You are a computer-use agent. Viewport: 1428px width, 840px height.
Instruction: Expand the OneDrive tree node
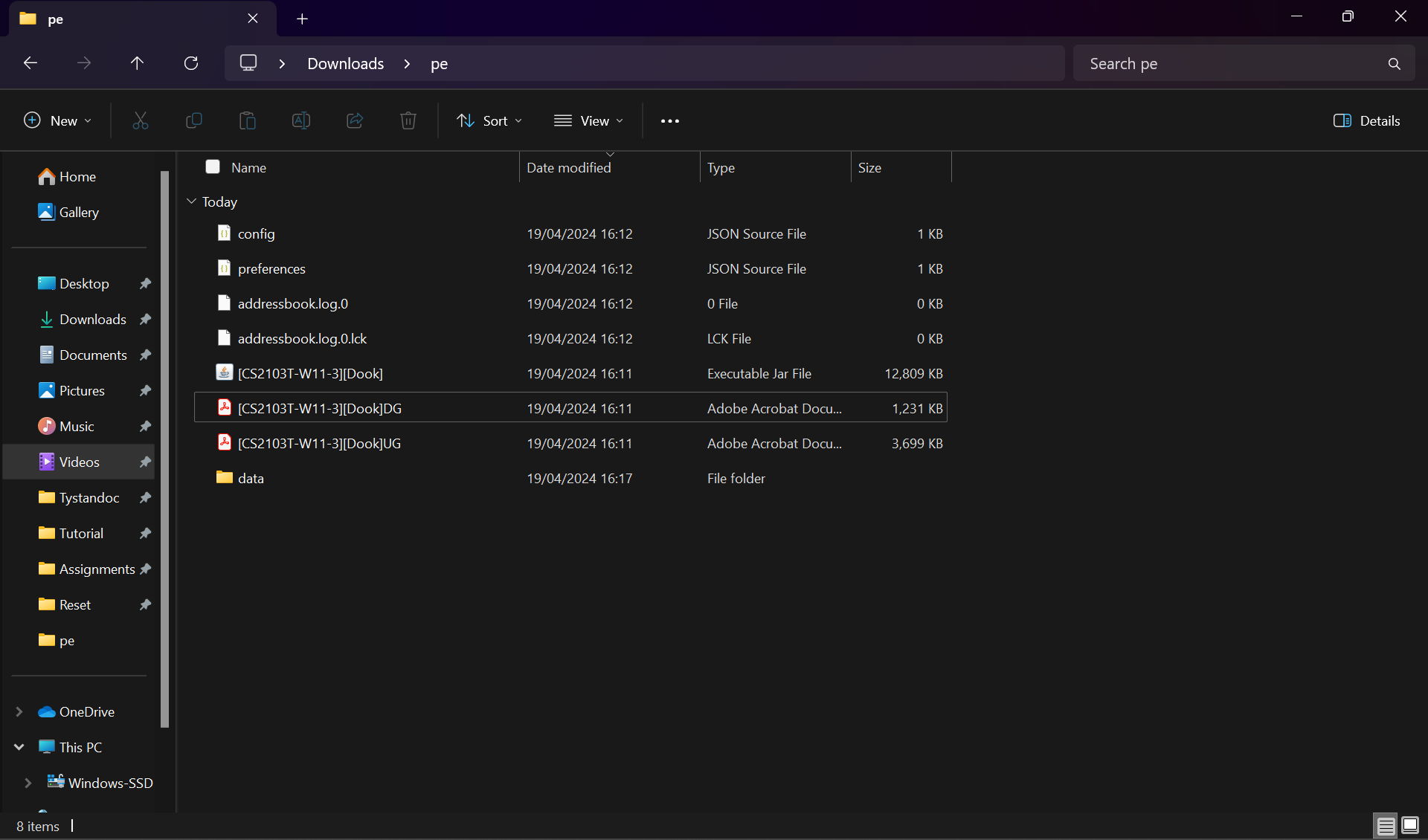(19, 711)
